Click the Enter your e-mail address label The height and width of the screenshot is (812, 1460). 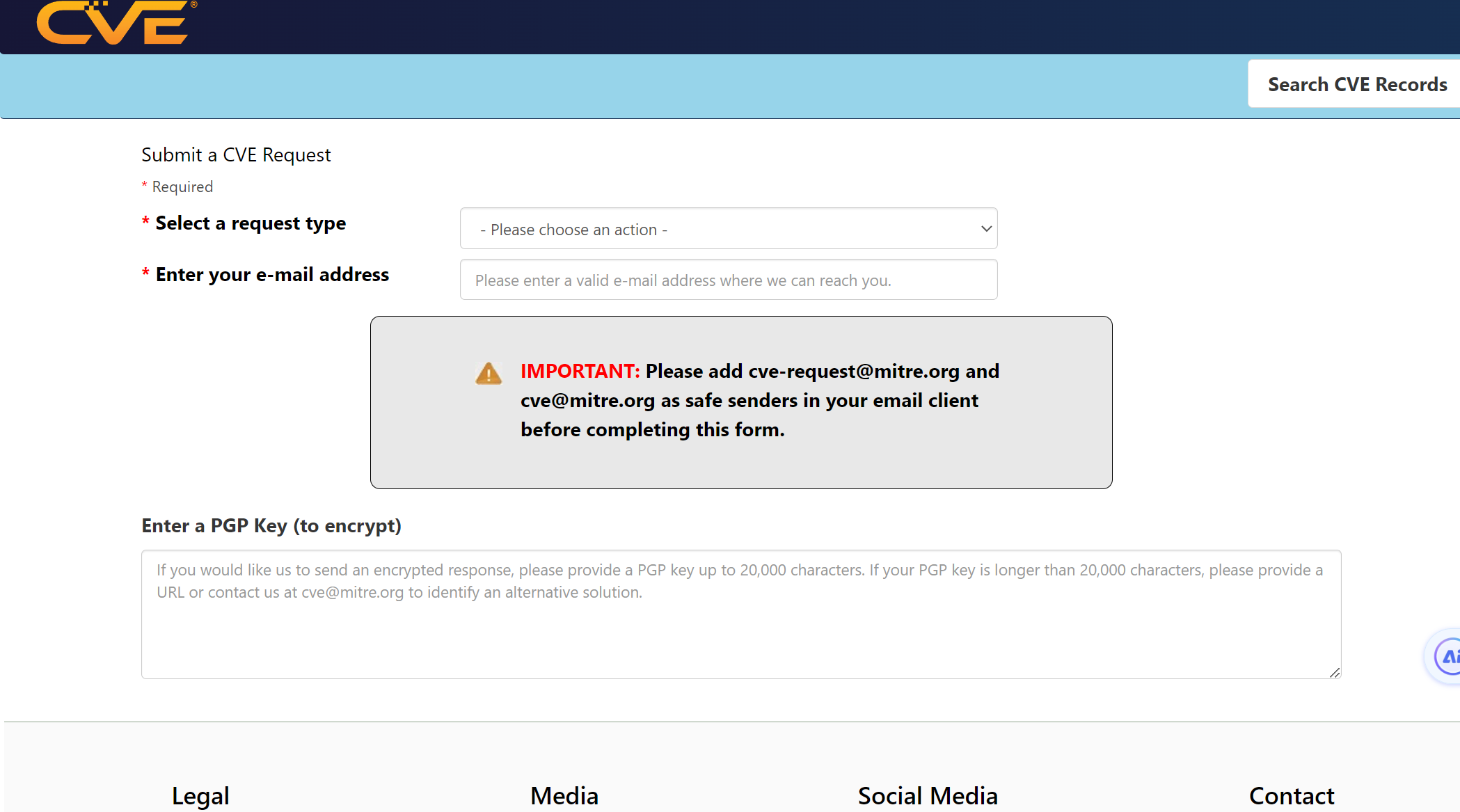[272, 275]
